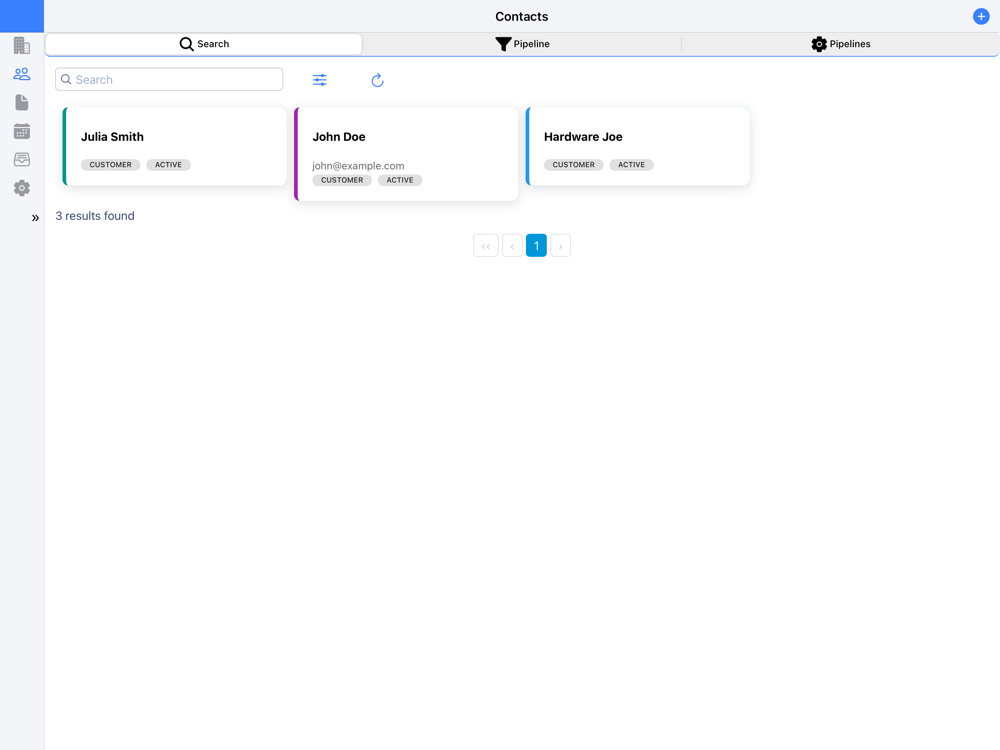Refresh the contacts list
Screen dimensions: 1000x750
tap(378, 80)
